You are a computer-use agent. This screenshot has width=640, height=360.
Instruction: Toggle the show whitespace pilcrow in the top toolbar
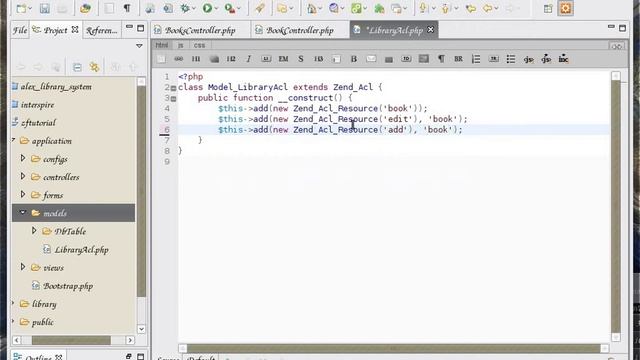[x=127, y=8]
